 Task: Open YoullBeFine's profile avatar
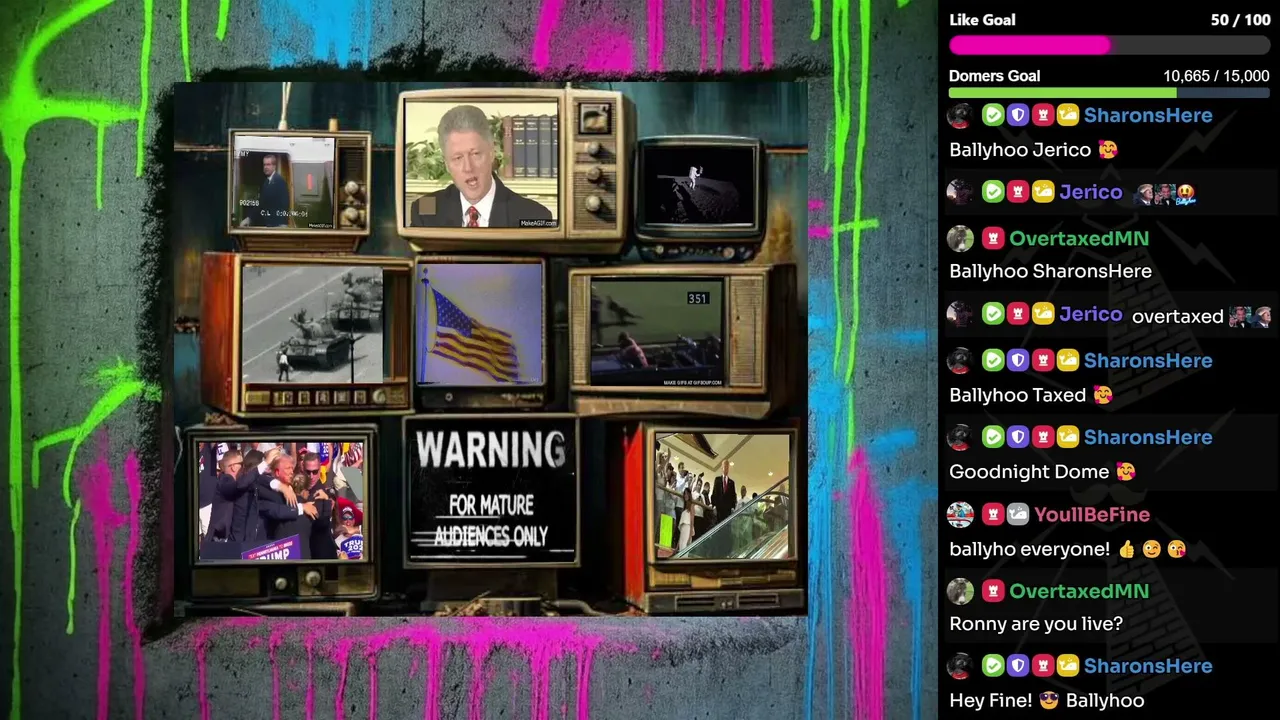pos(960,514)
